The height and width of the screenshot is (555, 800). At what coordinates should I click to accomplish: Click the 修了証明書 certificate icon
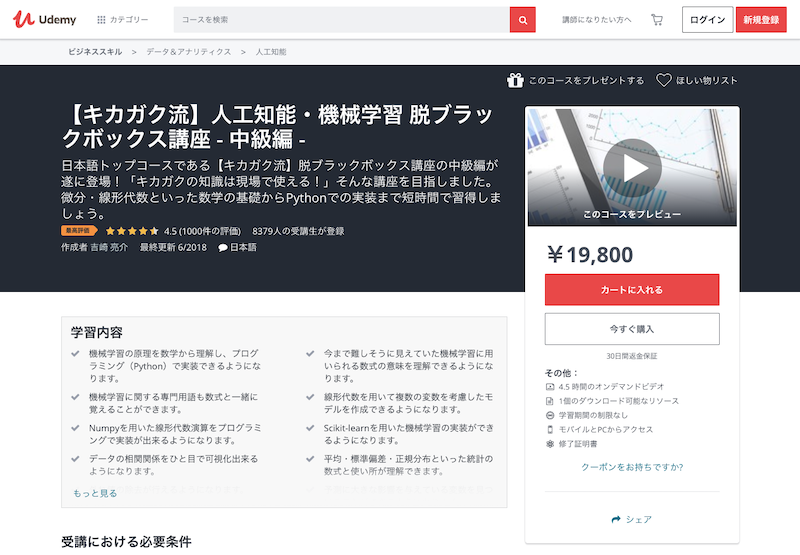550,444
